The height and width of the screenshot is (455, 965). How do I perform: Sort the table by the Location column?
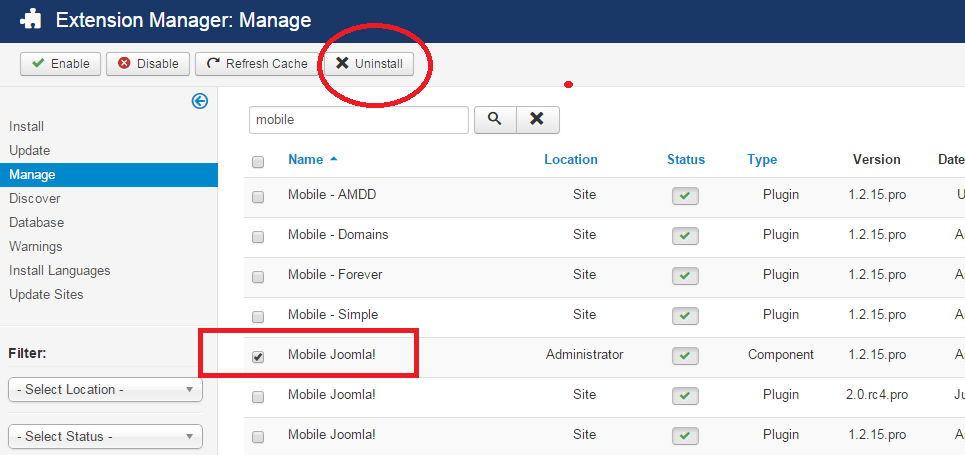[x=571, y=159]
